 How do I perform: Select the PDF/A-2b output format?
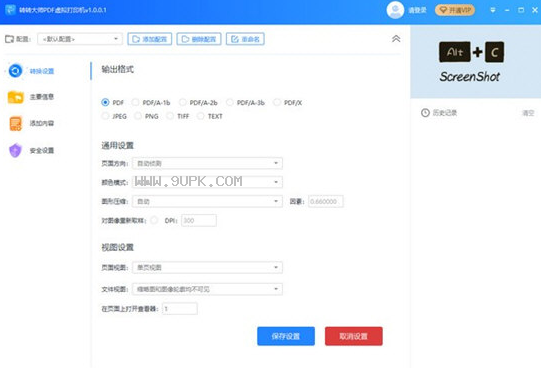coord(183,102)
